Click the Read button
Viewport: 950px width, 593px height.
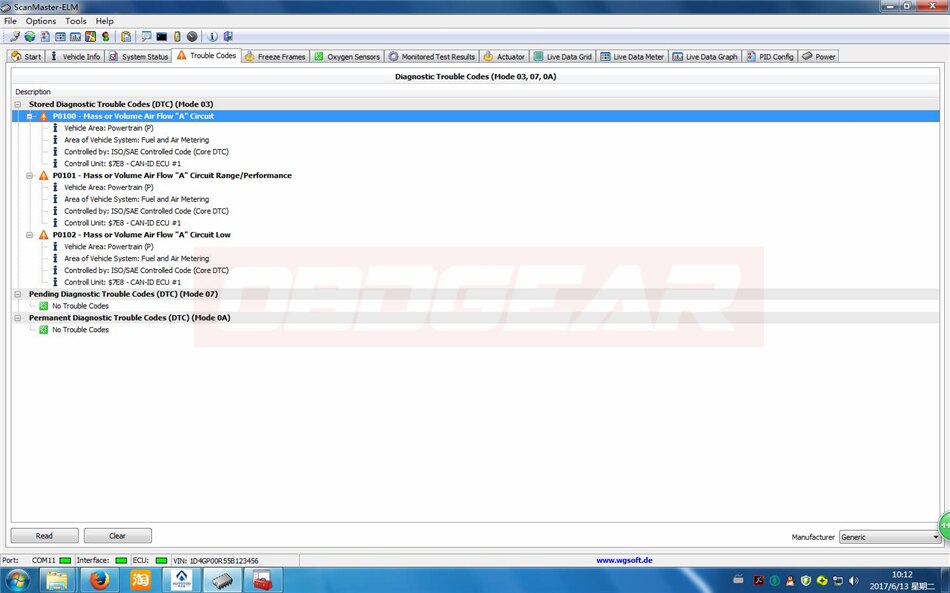(44, 536)
